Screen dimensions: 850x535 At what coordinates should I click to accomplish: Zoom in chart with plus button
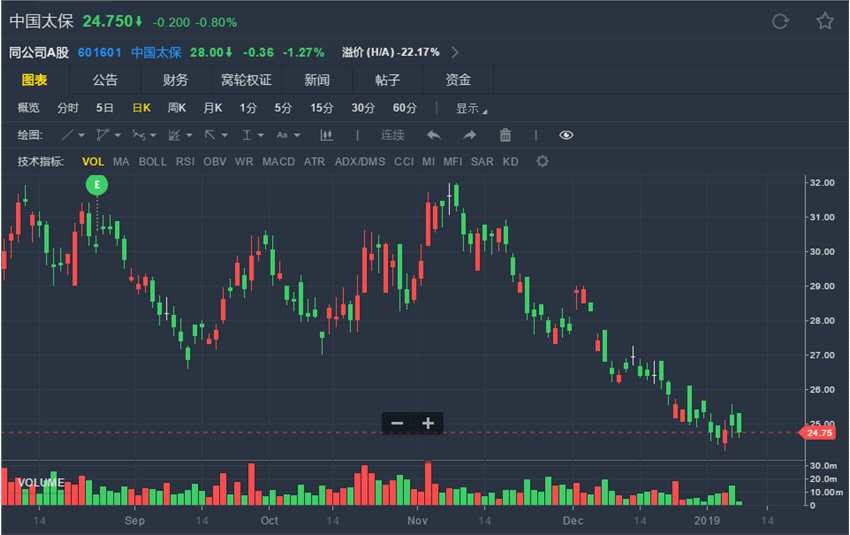tap(428, 423)
